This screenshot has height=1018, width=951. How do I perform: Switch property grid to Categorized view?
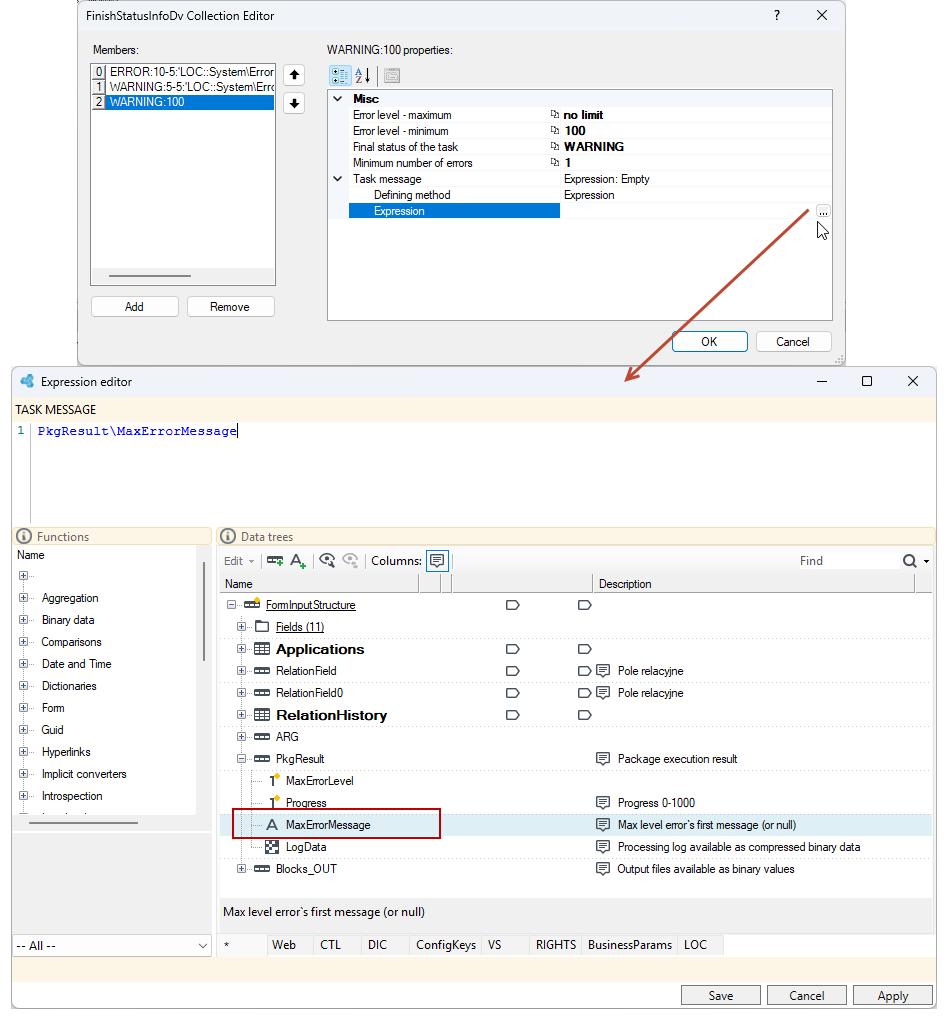[340, 75]
